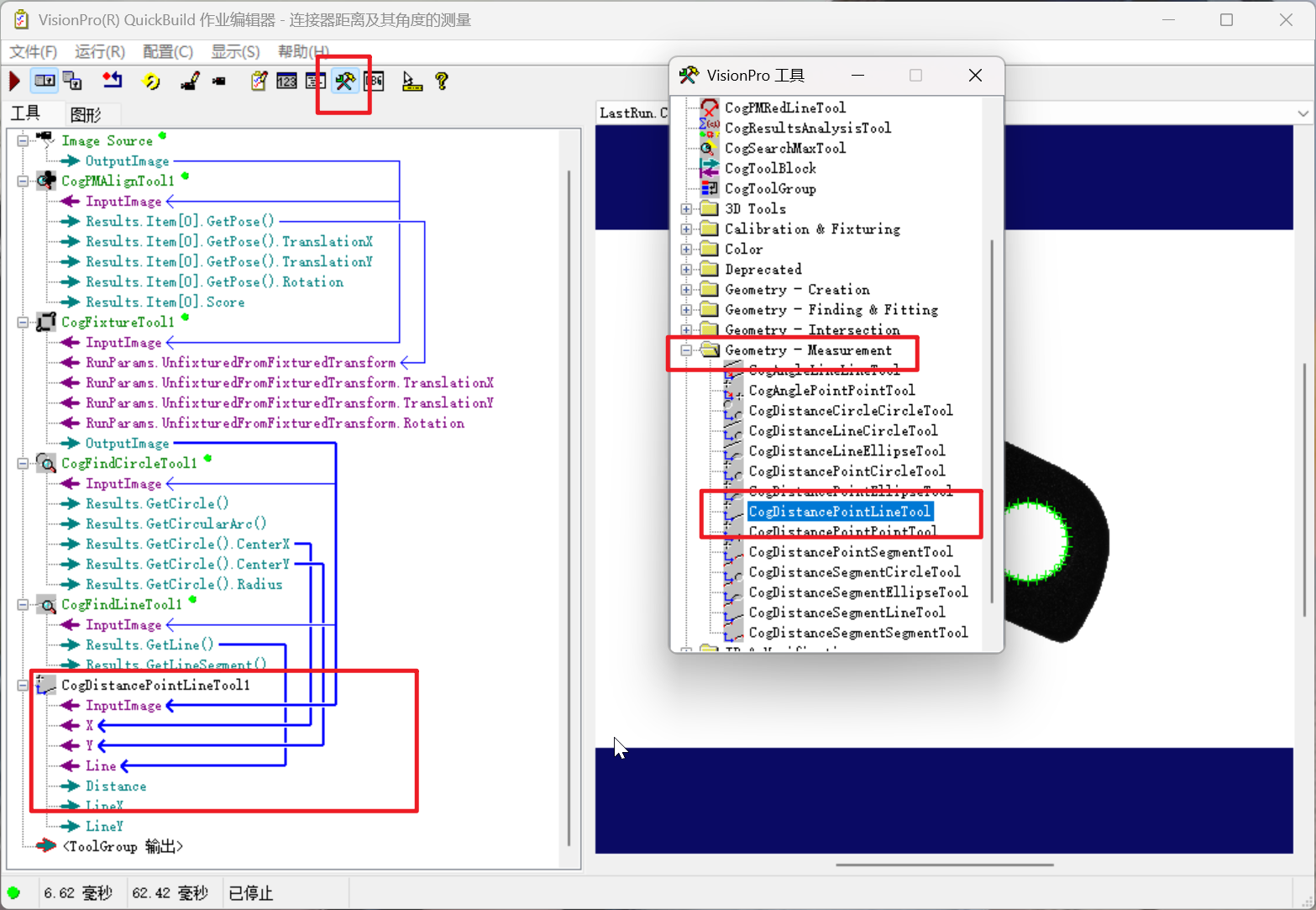Open the job properties clipboard-with-pencil icon

click(x=259, y=81)
